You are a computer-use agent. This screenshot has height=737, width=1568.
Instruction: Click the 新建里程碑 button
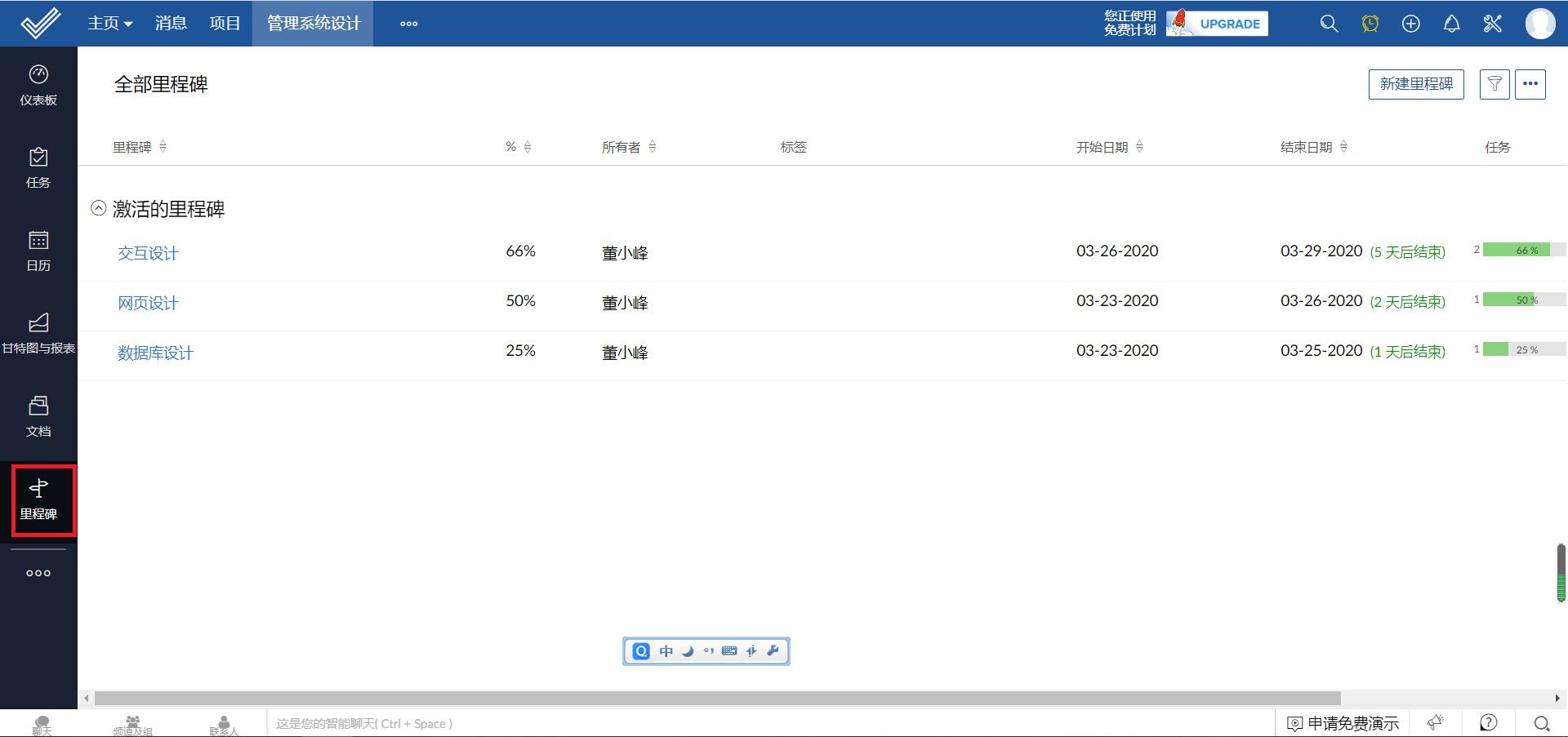tap(1415, 84)
